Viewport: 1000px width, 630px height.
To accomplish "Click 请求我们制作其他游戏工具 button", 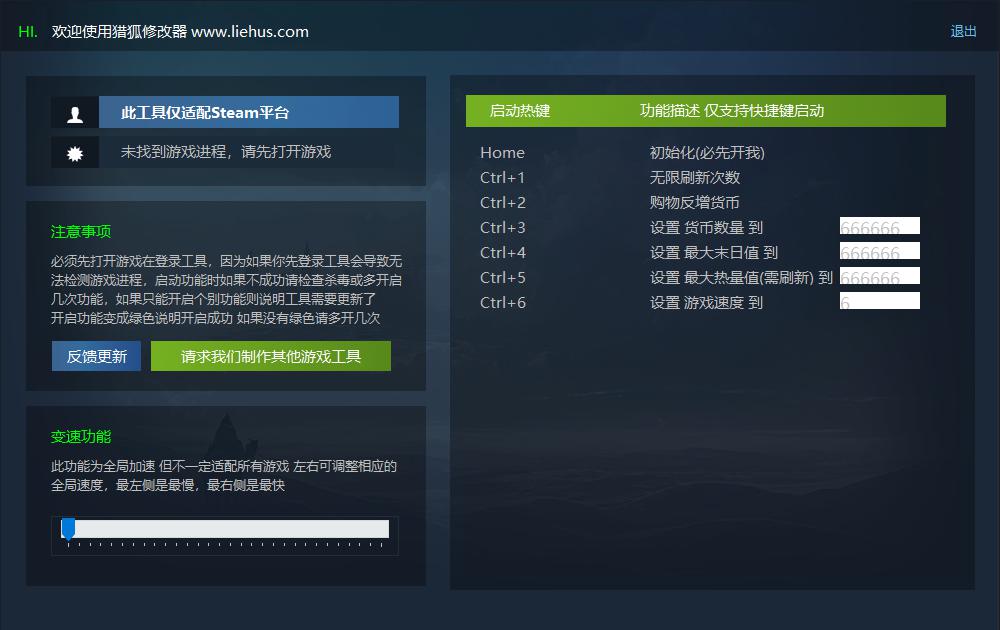I will tap(271, 356).
